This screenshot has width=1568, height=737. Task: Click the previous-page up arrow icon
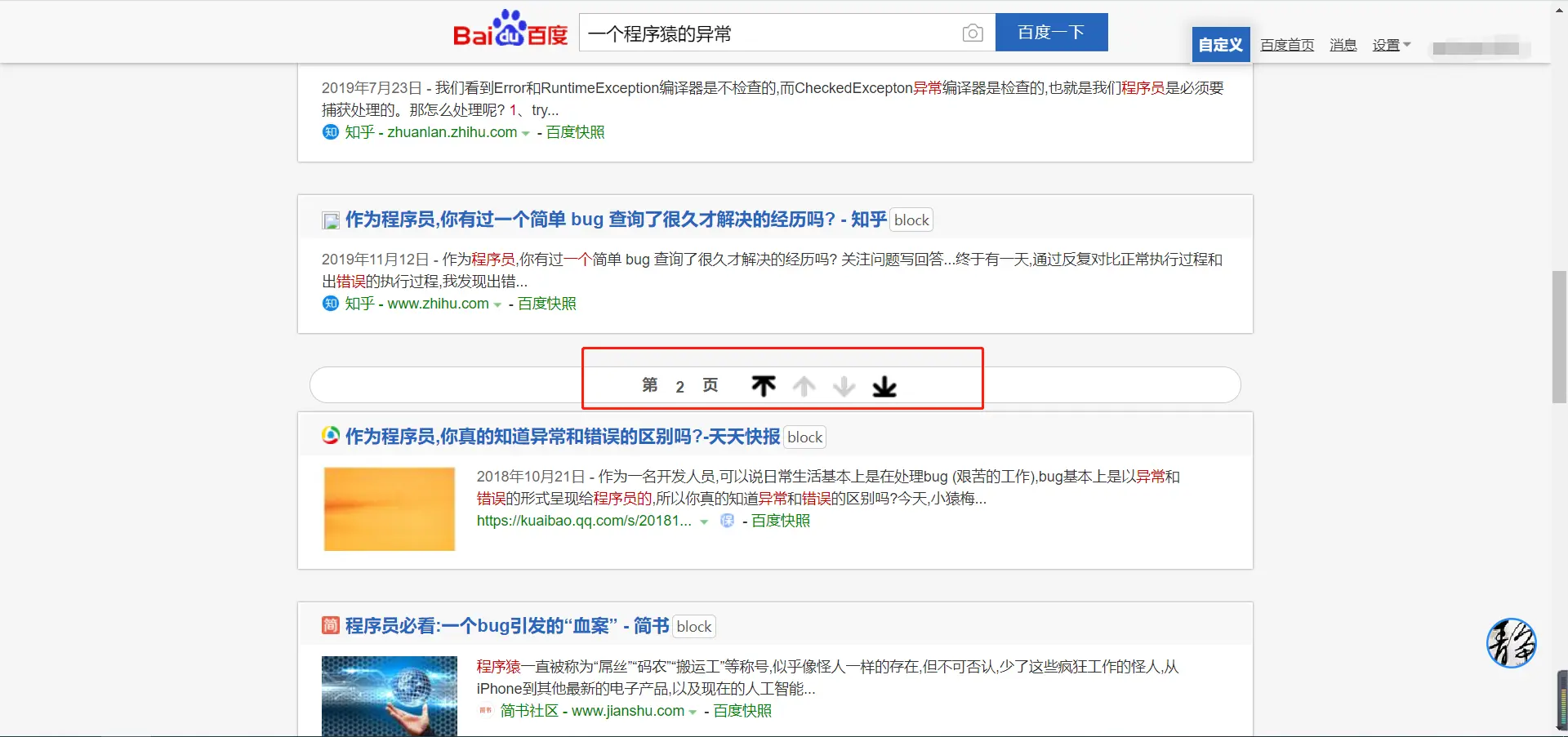(x=804, y=386)
